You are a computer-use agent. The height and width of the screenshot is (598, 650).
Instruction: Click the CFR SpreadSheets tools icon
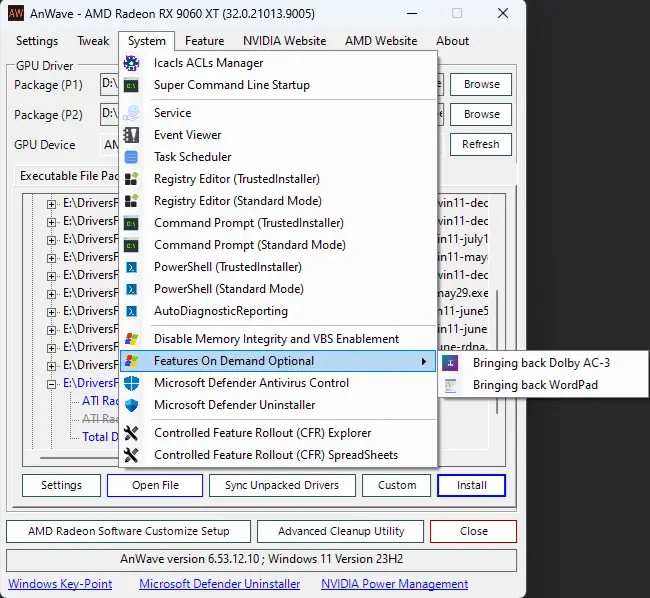[x=131, y=455]
